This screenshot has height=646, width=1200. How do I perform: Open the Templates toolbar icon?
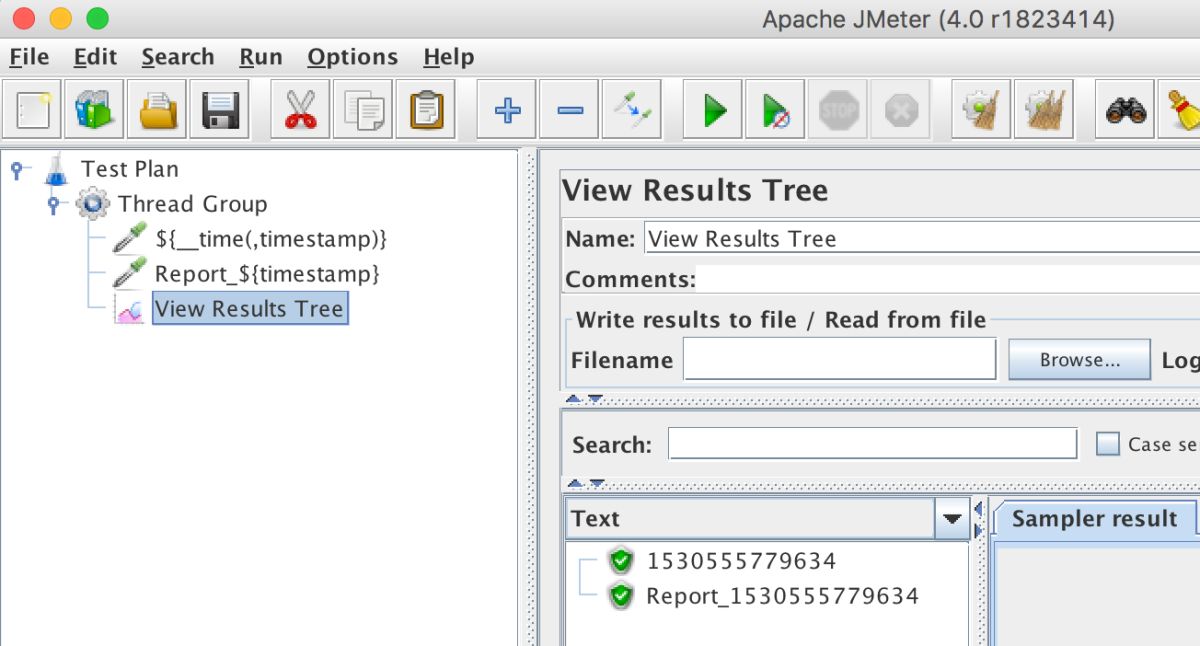pyautogui.click(x=94, y=109)
